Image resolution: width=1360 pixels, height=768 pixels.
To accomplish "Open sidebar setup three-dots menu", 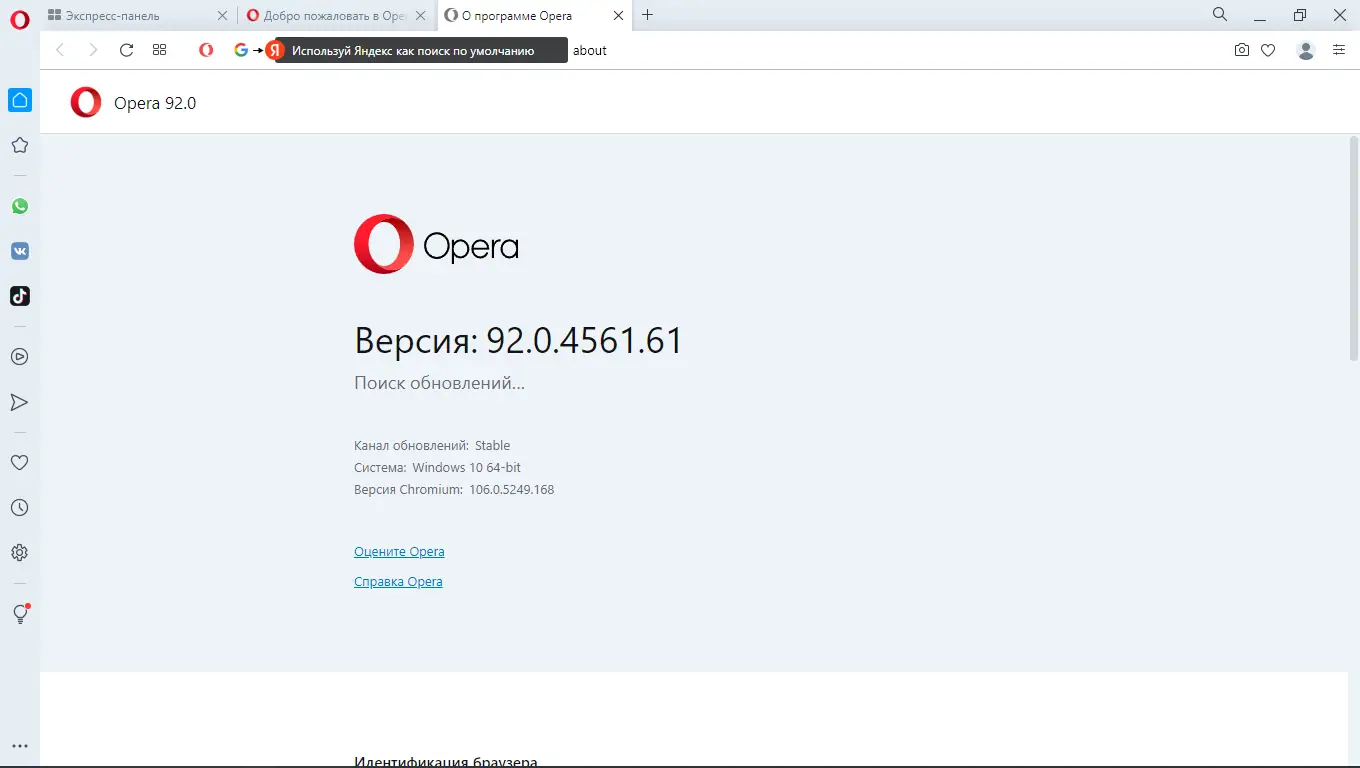I will (x=19, y=746).
